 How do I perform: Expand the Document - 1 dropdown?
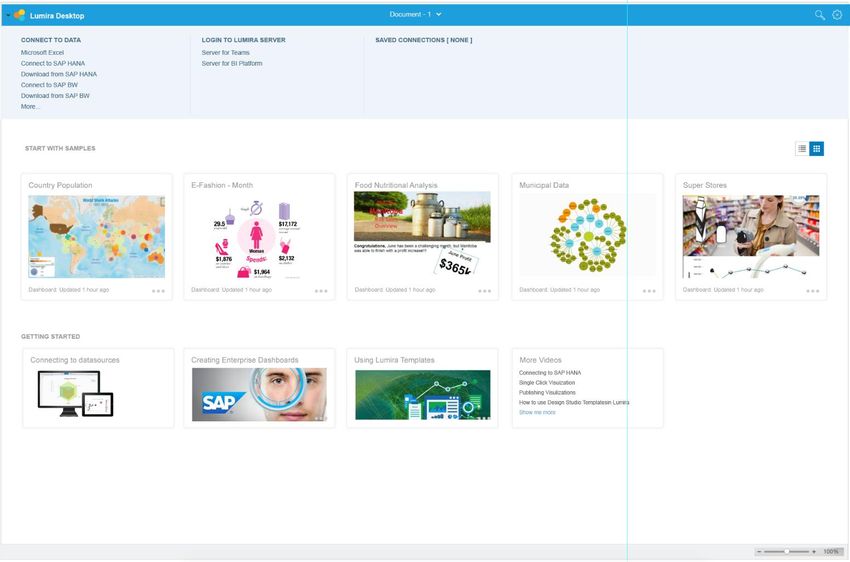point(415,15)
